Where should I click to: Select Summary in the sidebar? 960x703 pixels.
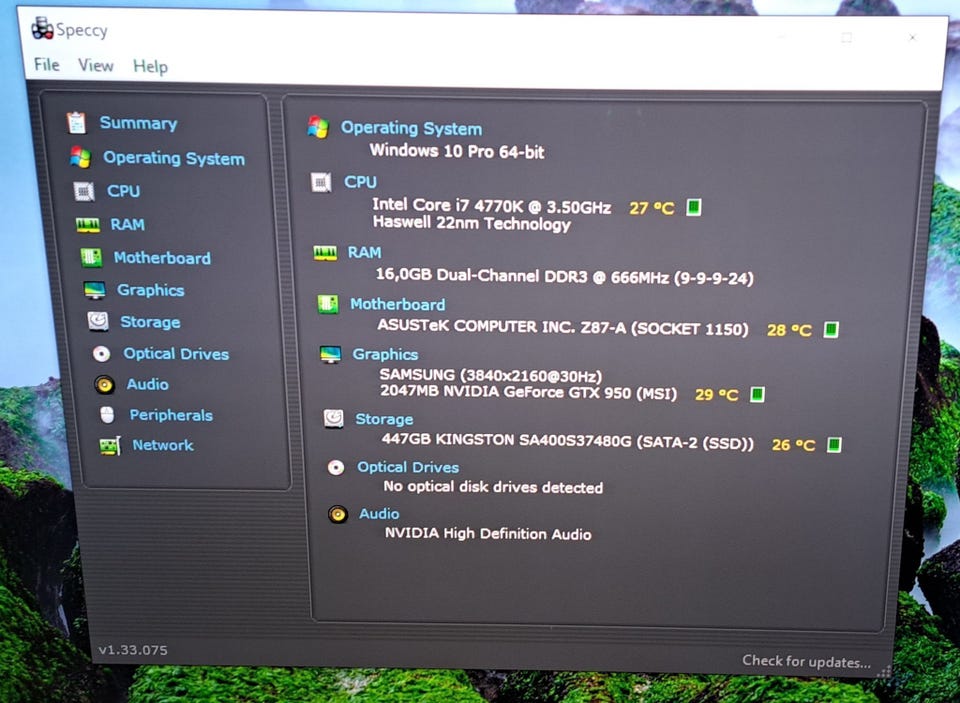[138, 123]
